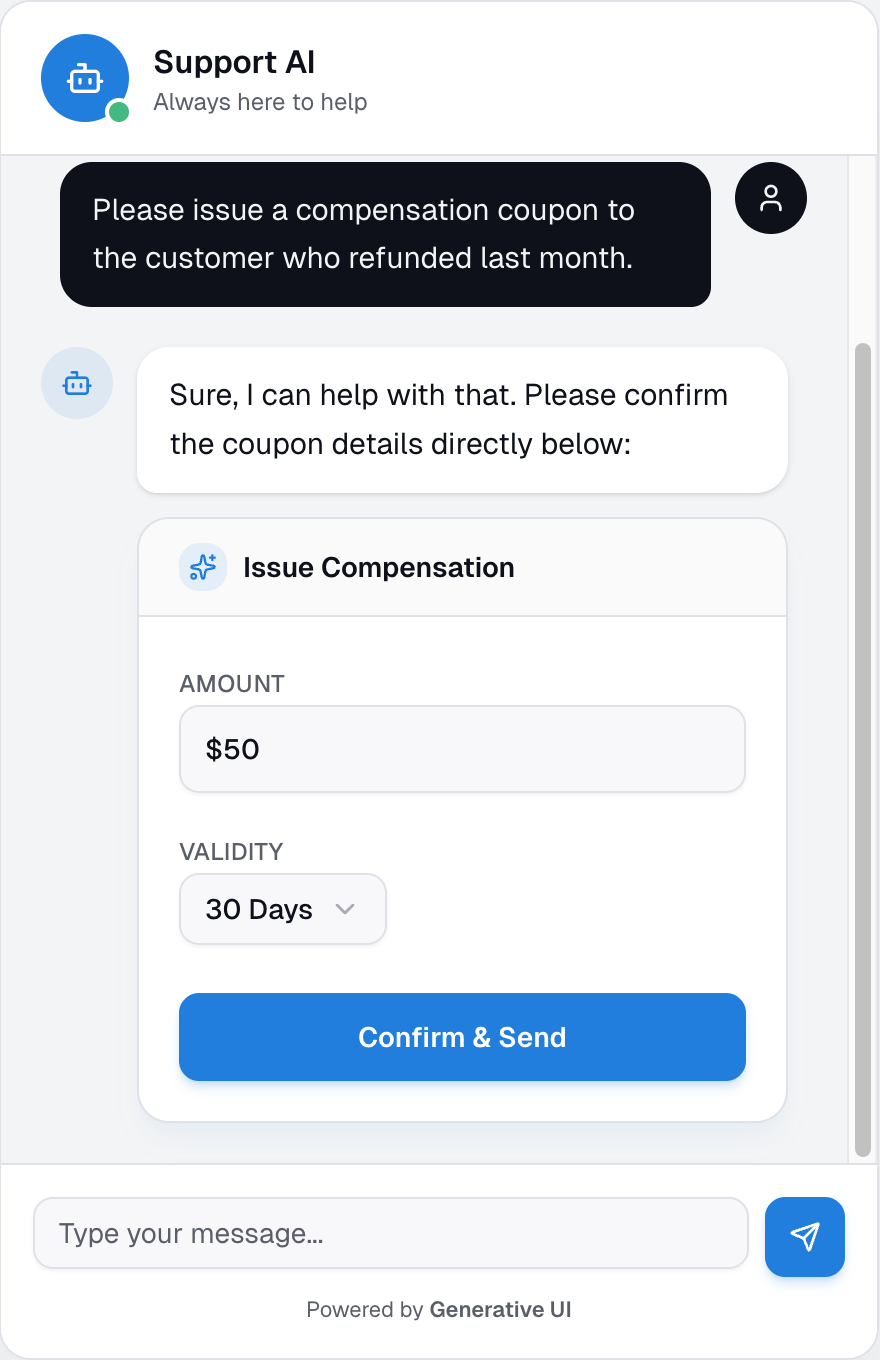Click the Issue Compensation card heading
This screenshot has width=880, height=1360.
click(378, 567)
